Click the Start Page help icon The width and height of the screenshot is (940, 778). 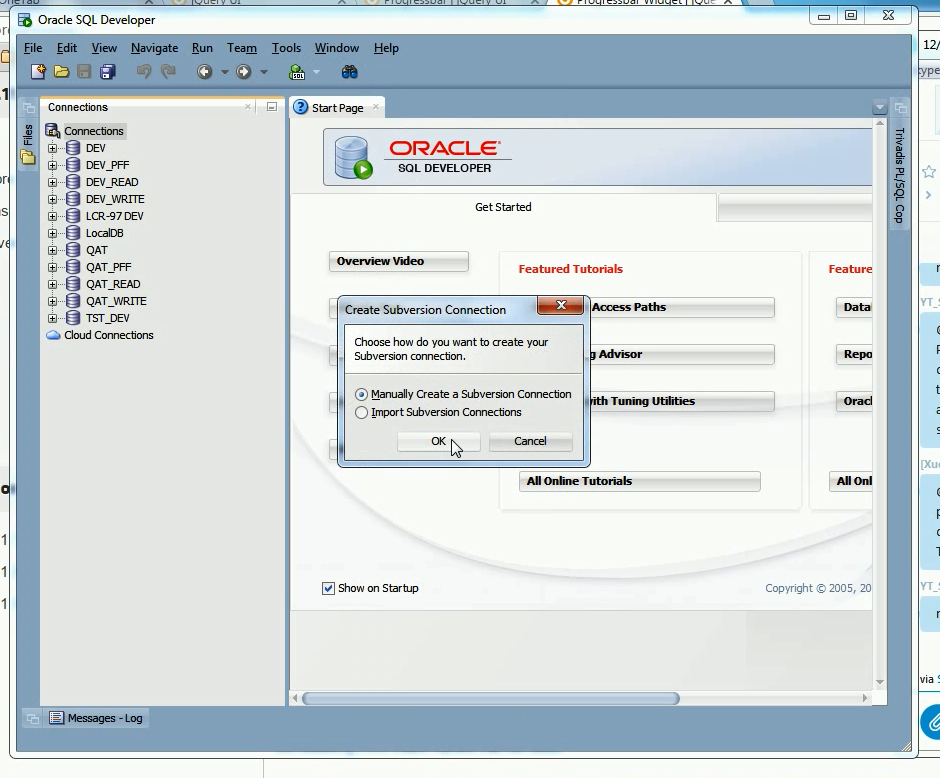click(300, 107)
